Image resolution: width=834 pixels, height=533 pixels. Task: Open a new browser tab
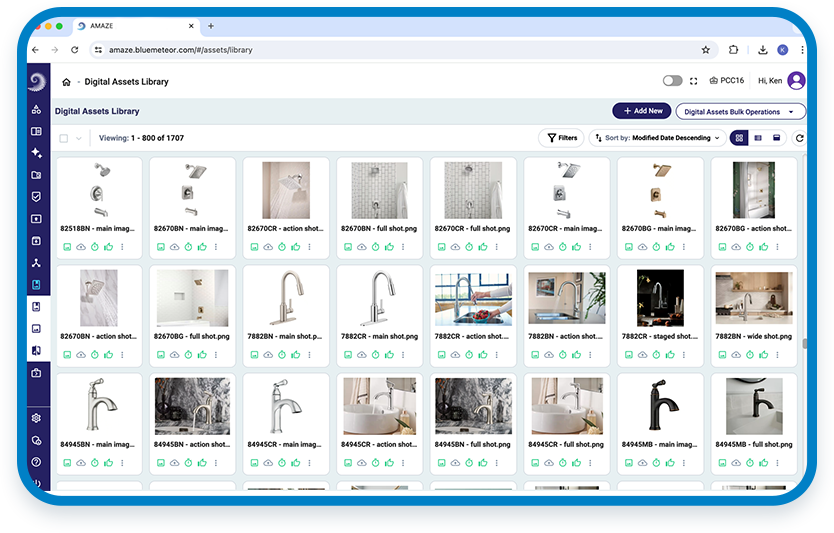tap(211, 26)
